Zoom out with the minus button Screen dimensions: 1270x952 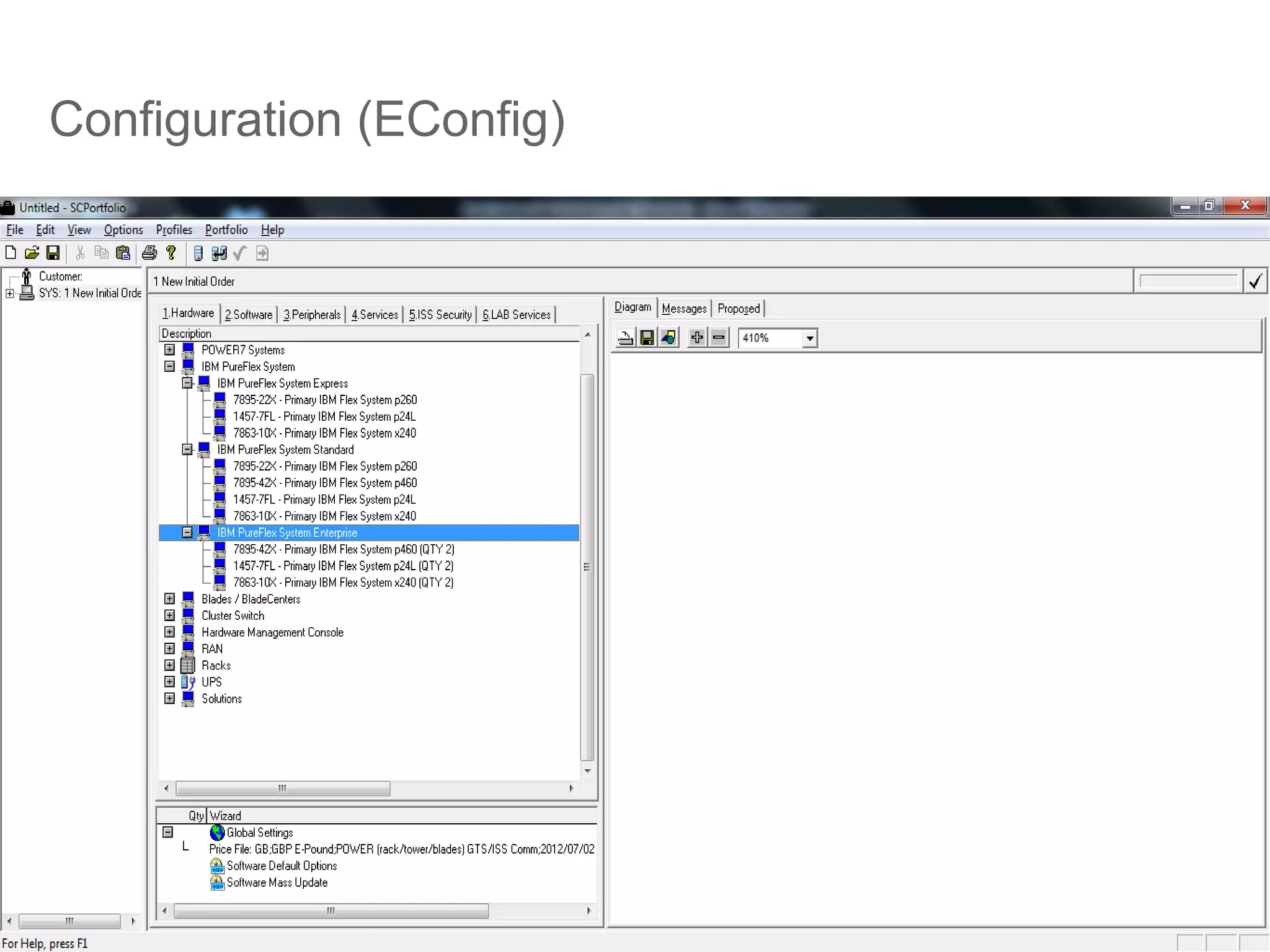coord(719,338)
